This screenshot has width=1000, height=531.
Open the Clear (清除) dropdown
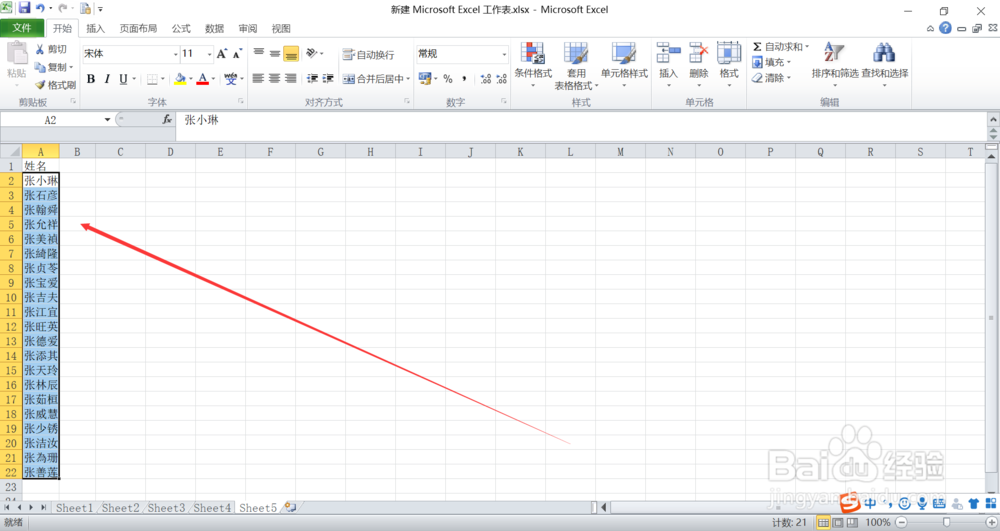tap(772, 78)
